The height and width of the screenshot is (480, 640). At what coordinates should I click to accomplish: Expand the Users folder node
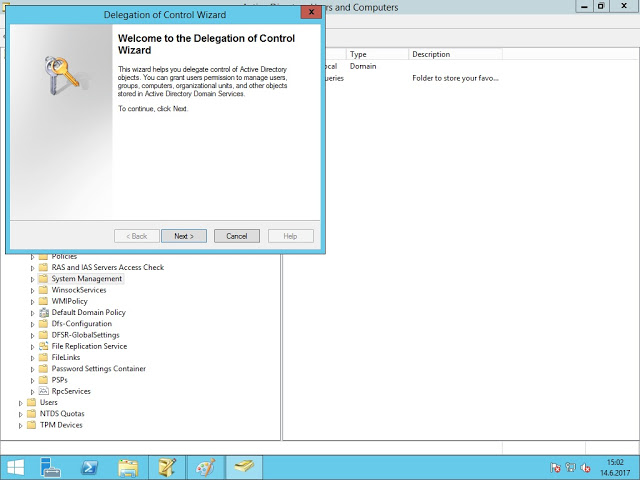tap(21, 403)
